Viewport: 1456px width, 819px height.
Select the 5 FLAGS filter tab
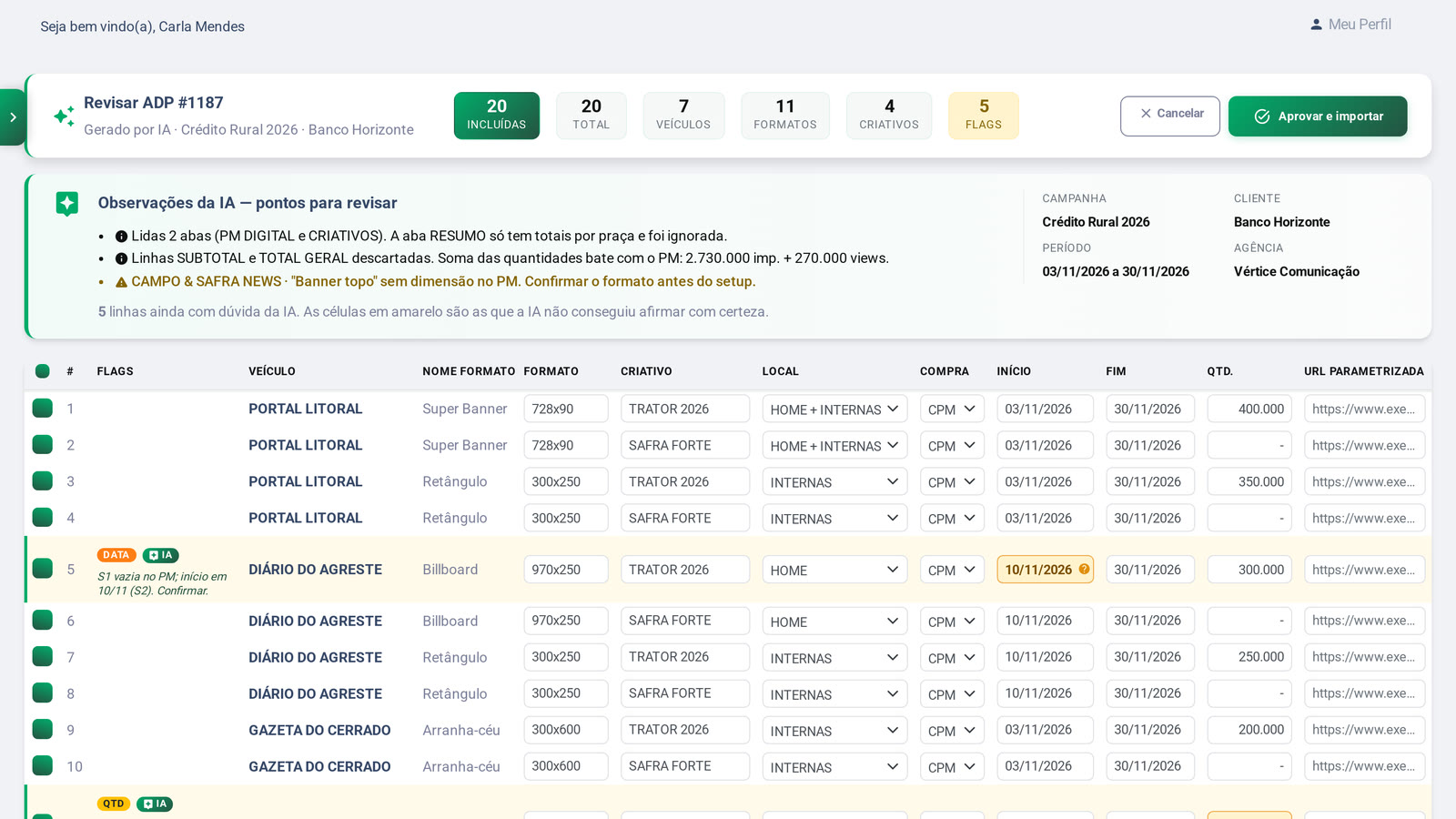984,116
